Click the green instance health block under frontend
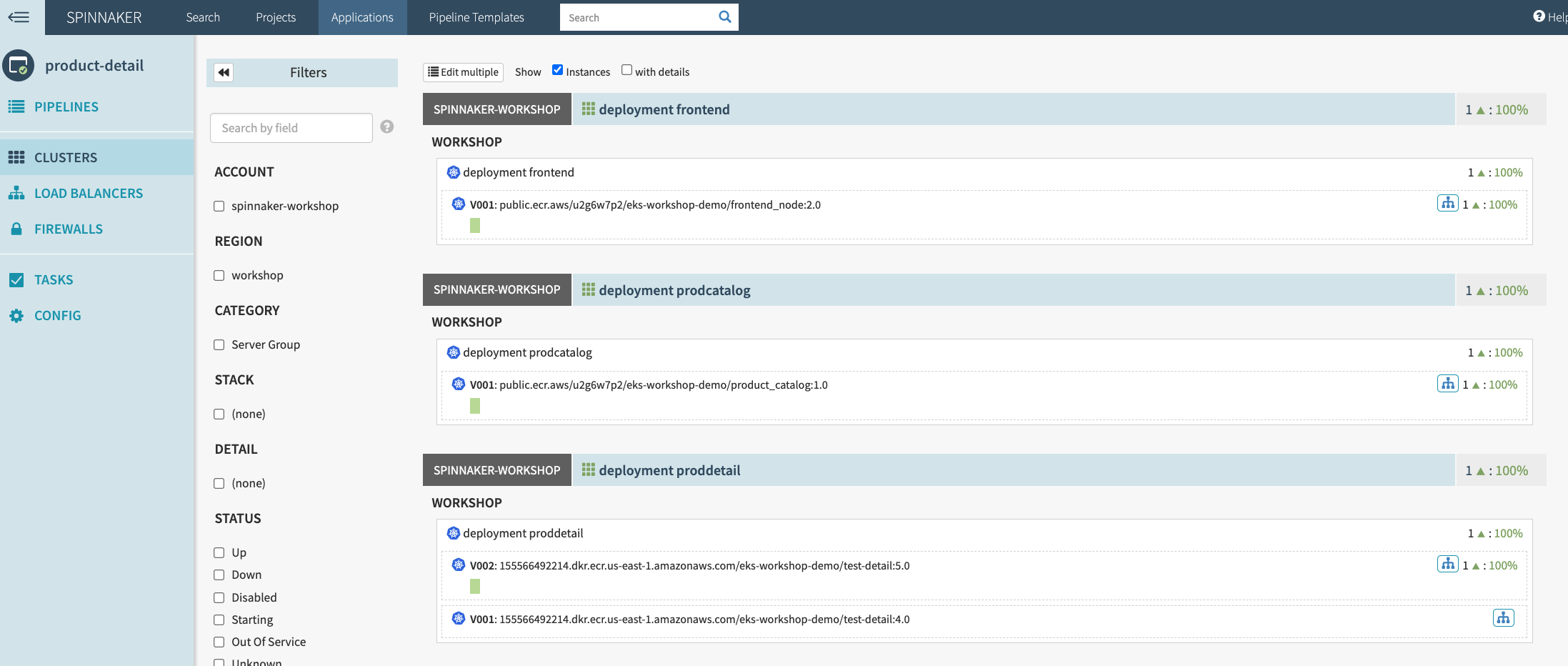This screenshot has height=666, width=1568. [x=475, y=224]
